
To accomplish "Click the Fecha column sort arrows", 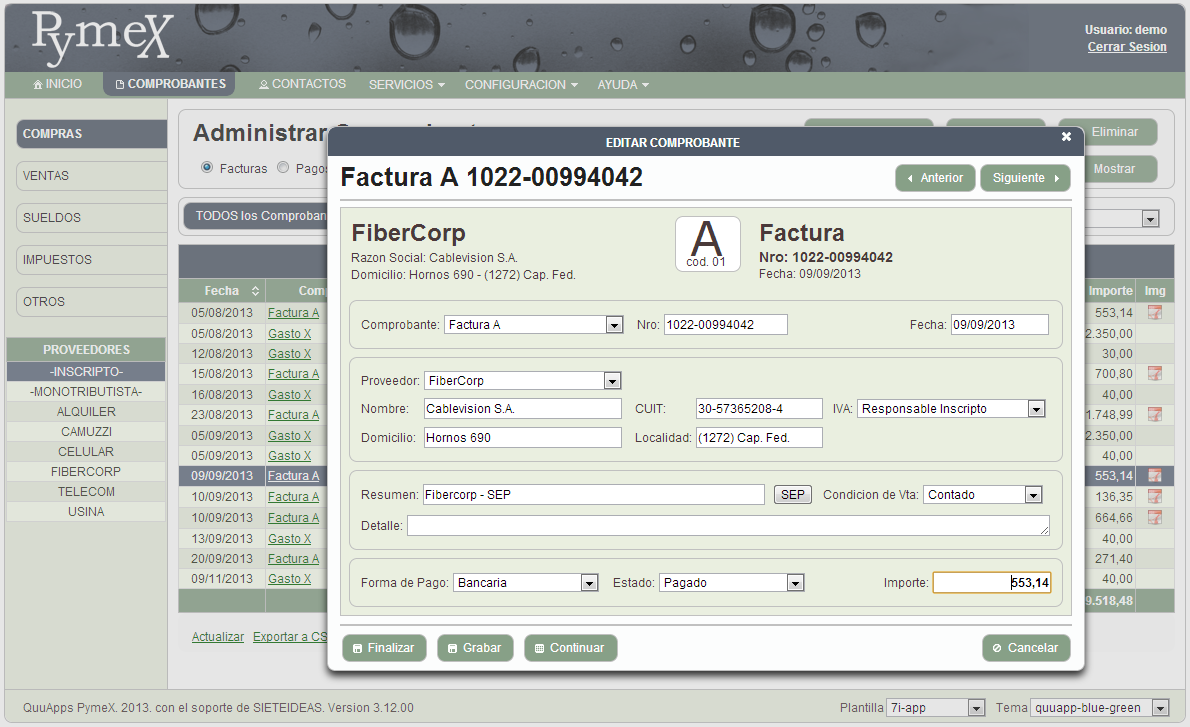I will 255,291.
